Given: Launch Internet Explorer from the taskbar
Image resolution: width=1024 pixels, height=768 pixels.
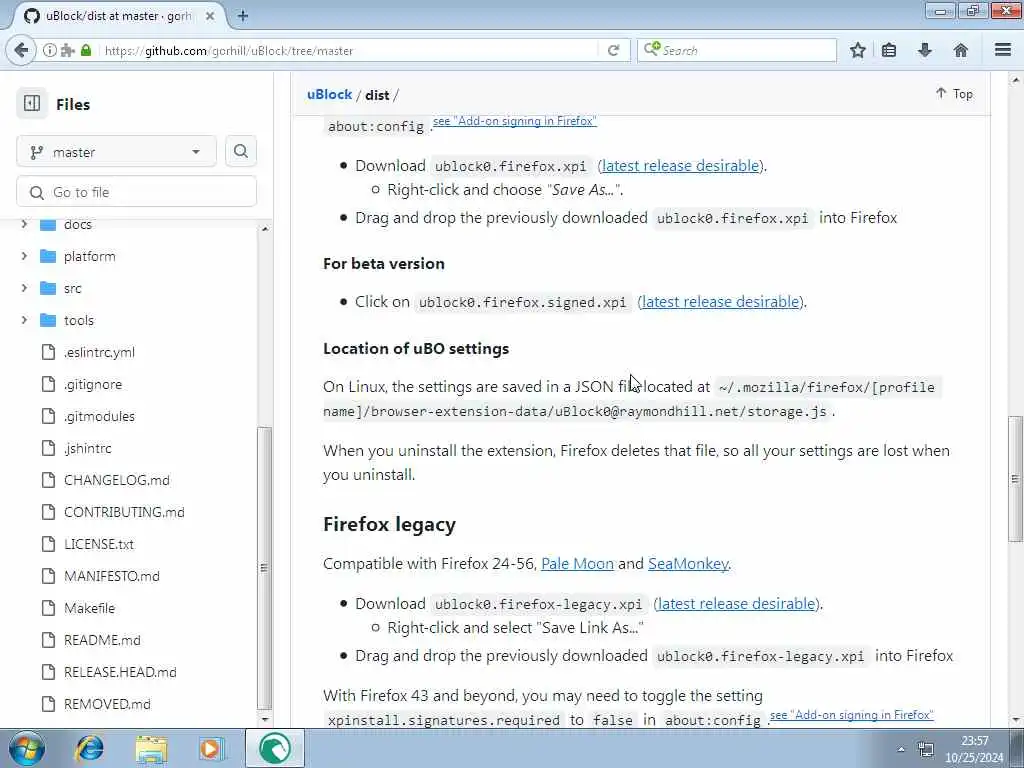Looking at the screenshot, I should [89, 748].
